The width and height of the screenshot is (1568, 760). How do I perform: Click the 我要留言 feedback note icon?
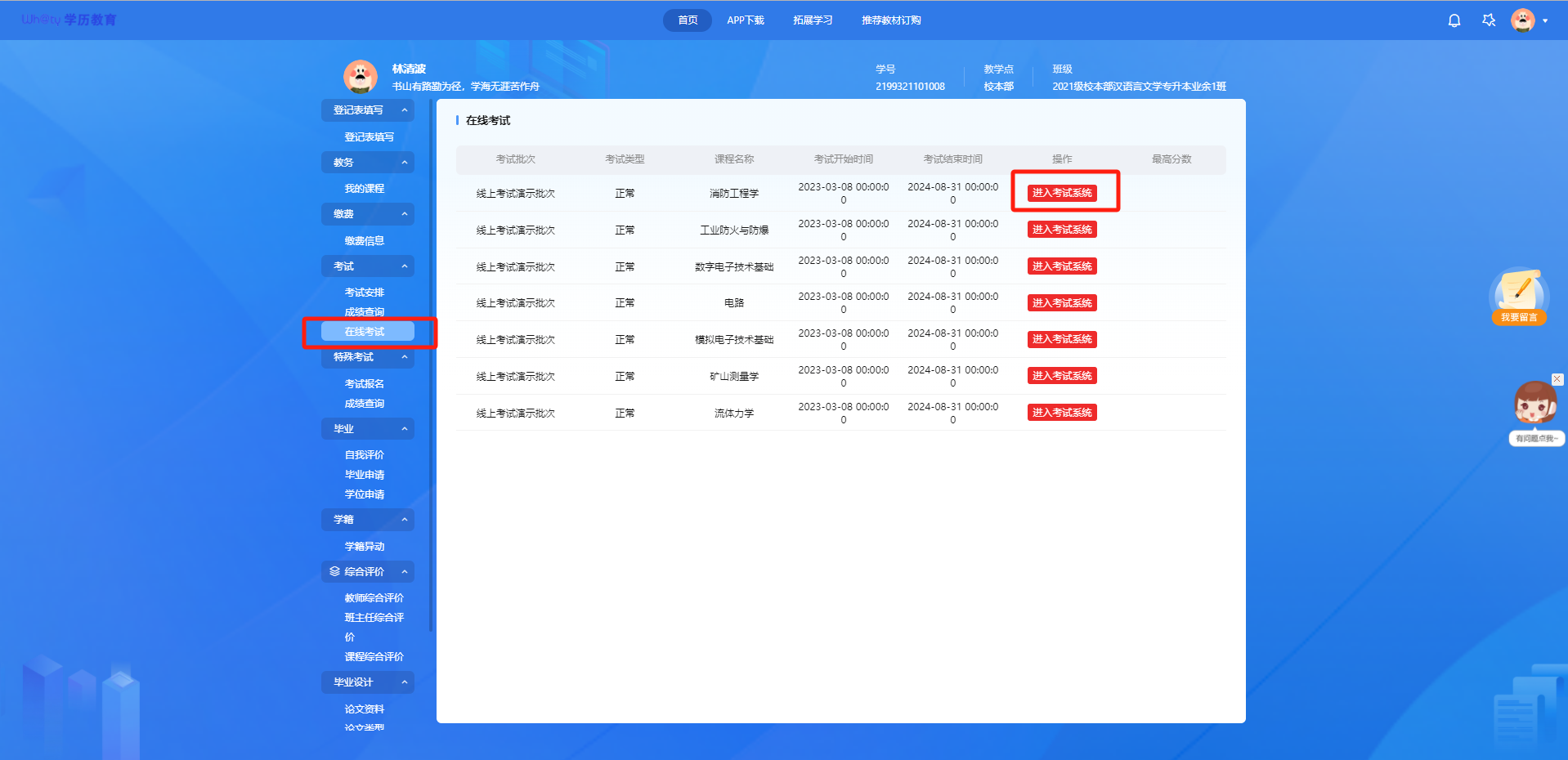[1519, 294]
